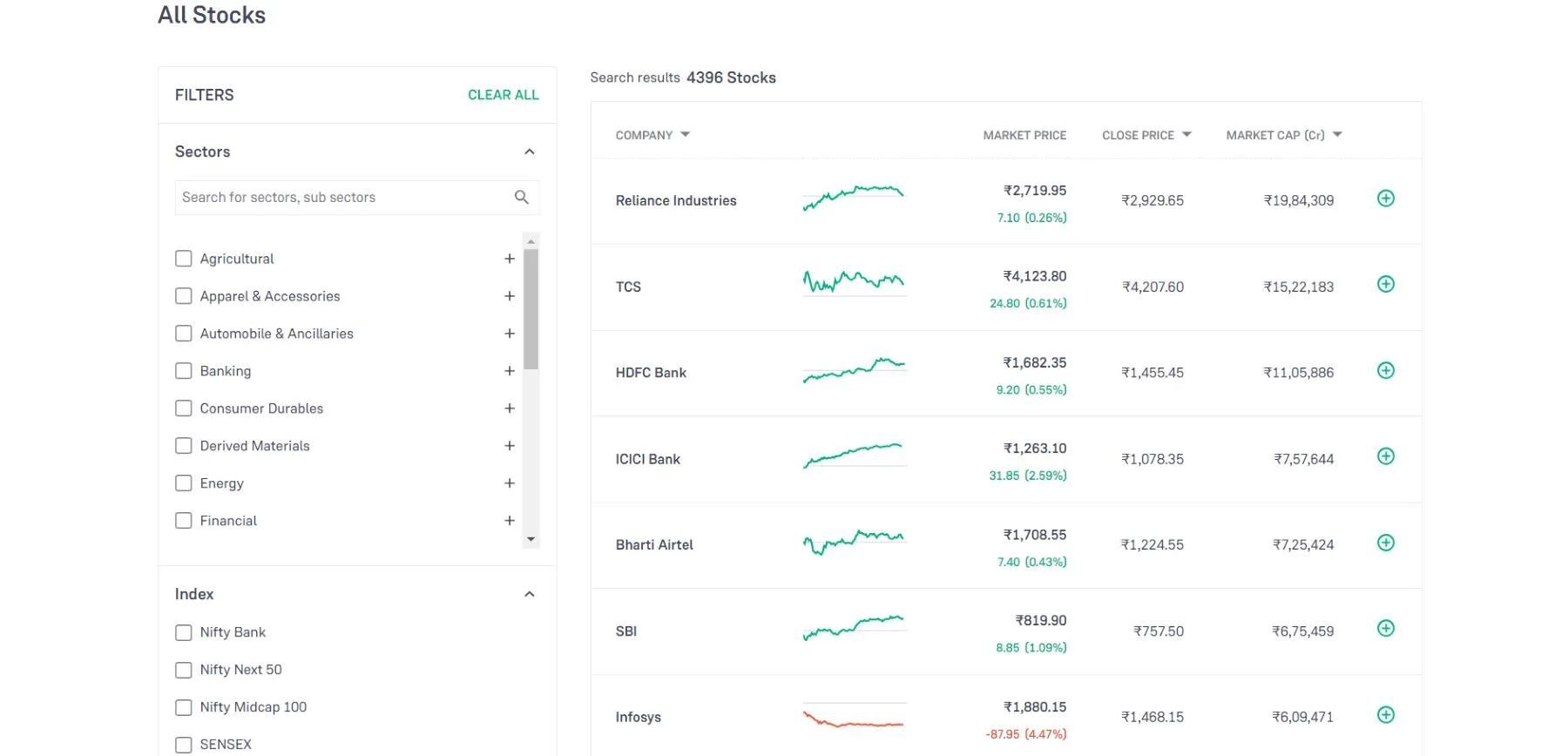Expand Automobile & Ancillaries sub sectors

point(510,334)
